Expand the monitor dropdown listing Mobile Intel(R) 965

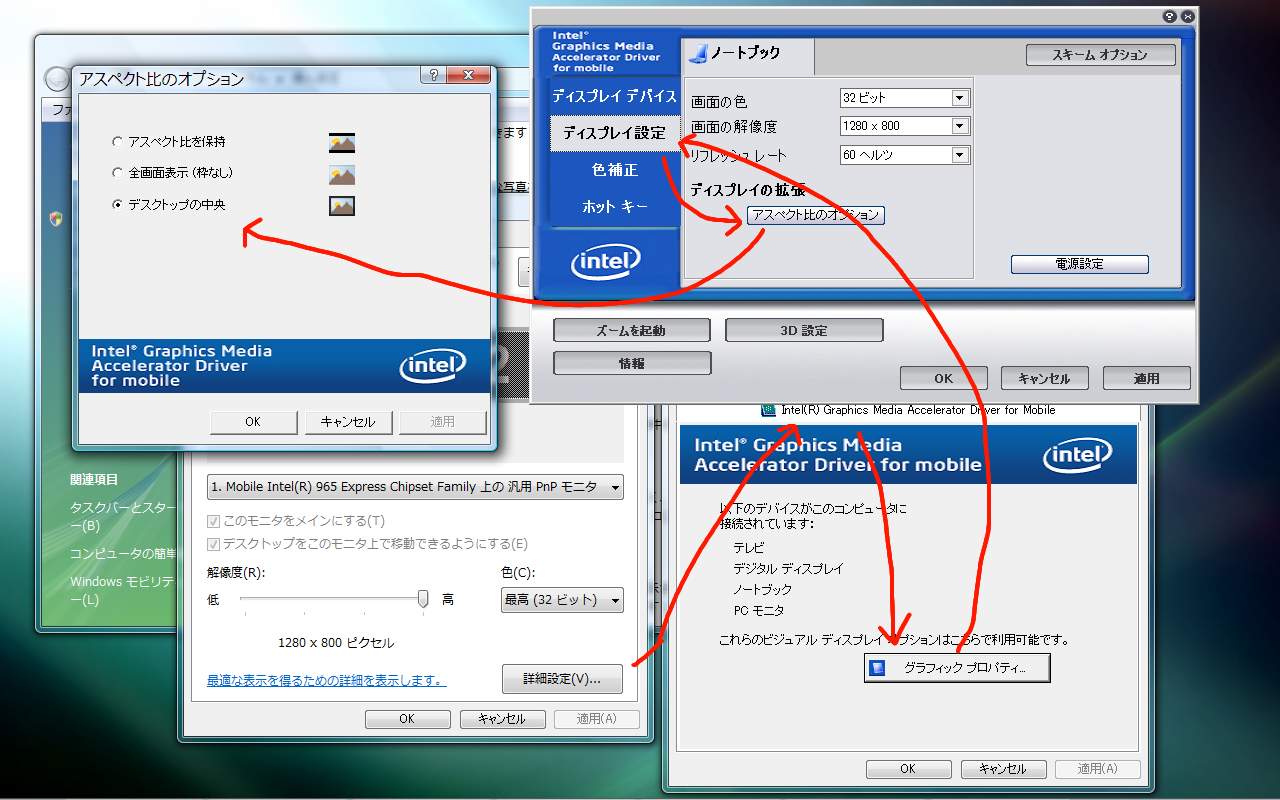coord(415,487)
